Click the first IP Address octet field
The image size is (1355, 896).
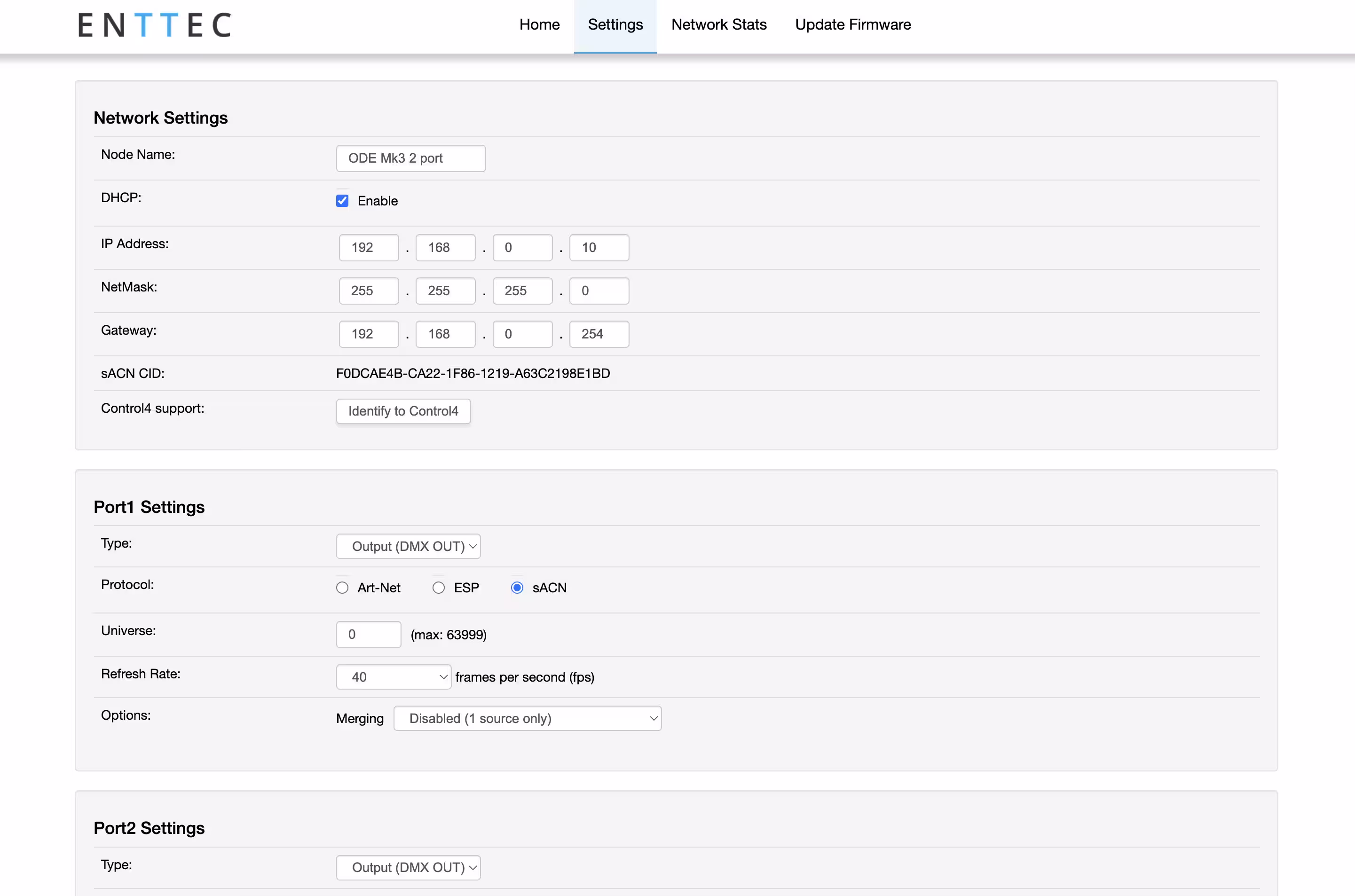pos(369,247)
